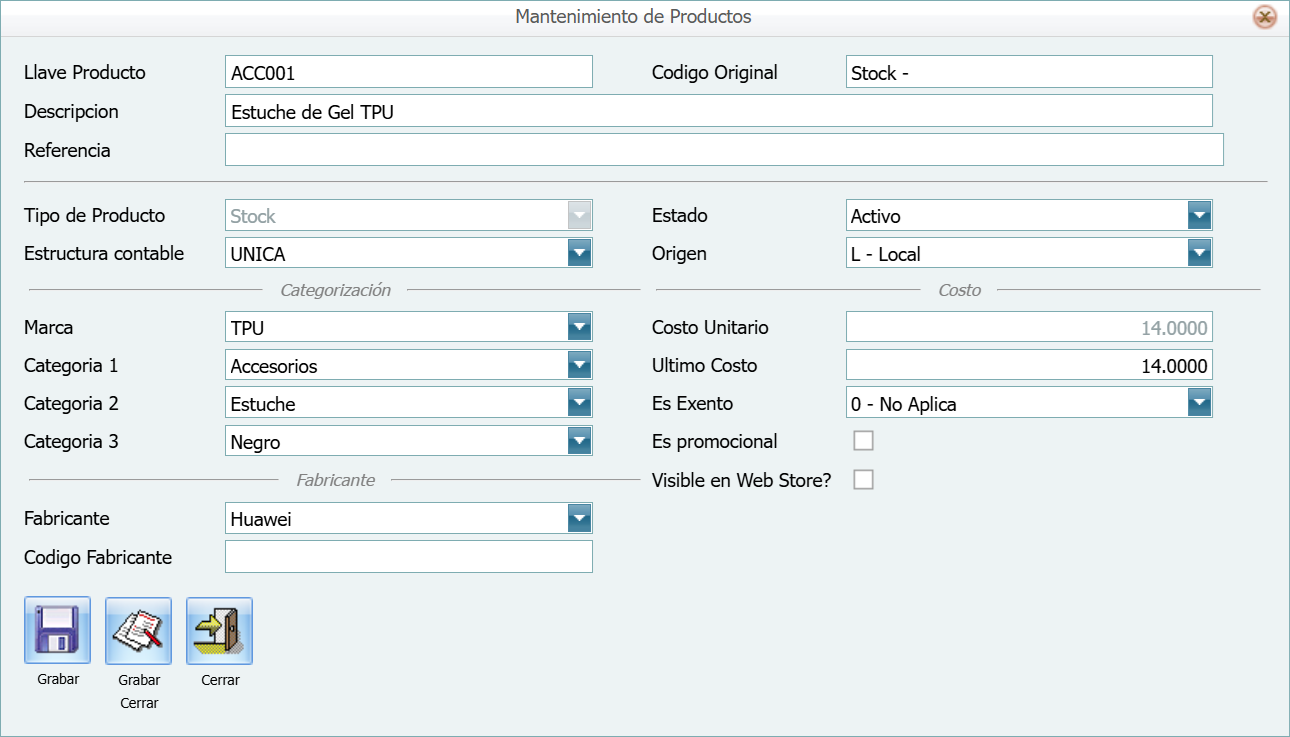Expand the Es Exento dropdown
This screenshot has width=1290, height=737.
[1199, 404]
